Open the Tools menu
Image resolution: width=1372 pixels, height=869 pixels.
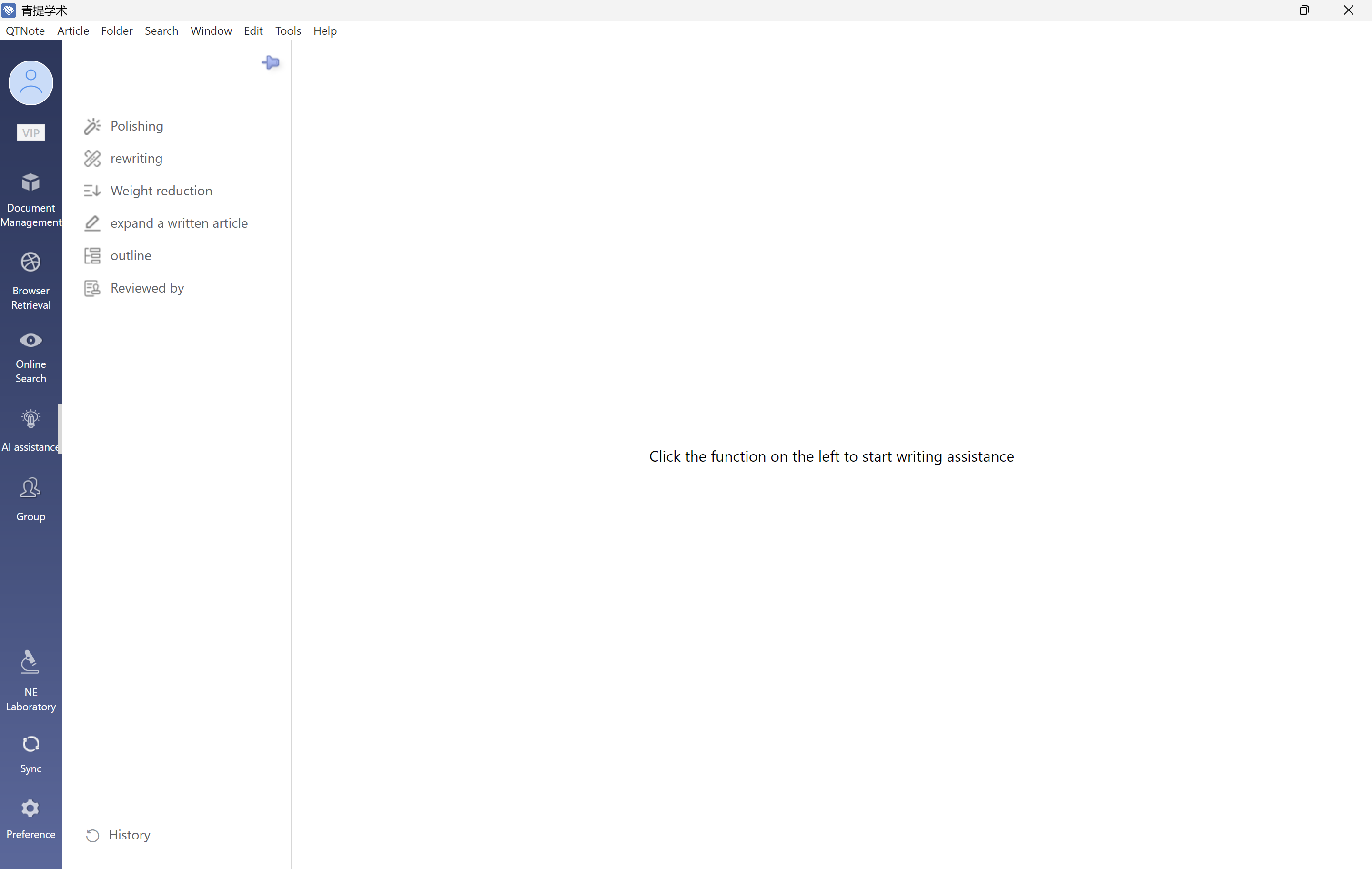pyautogui.click(x=288, y=31)
